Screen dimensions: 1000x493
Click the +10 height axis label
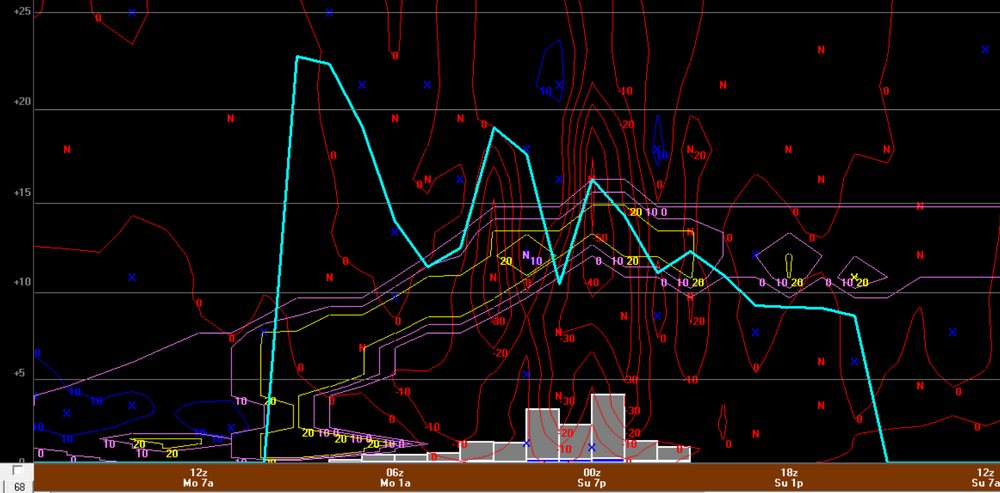point(23,283)
